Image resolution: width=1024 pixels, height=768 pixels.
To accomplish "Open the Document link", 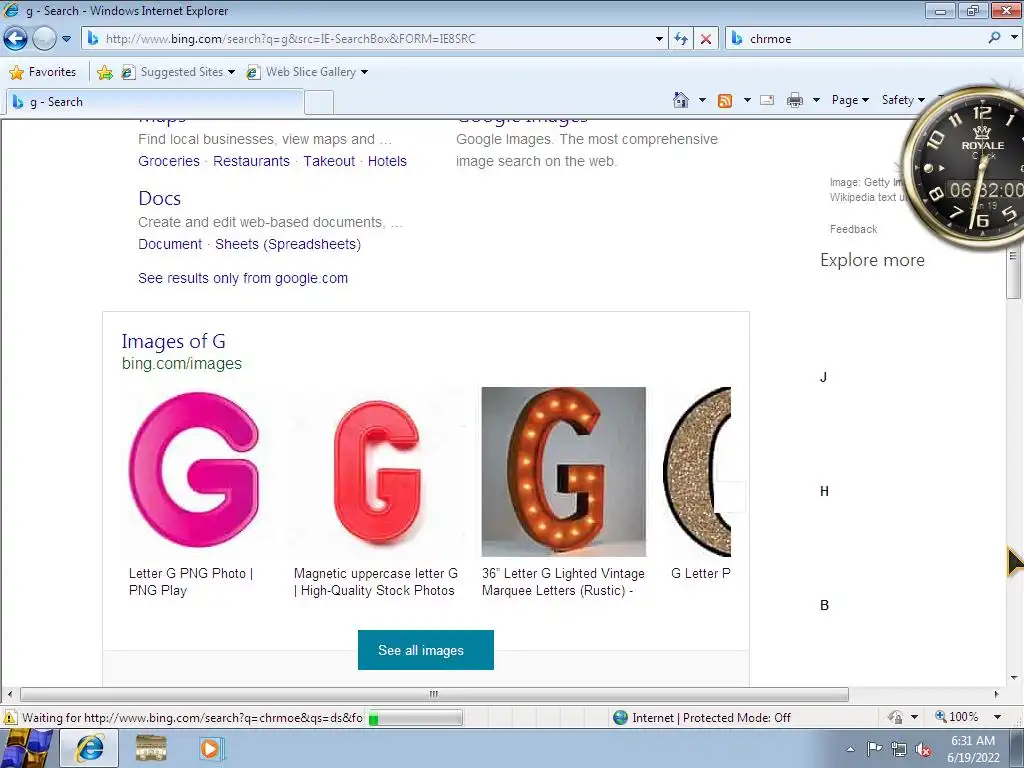I will [170, 244].
